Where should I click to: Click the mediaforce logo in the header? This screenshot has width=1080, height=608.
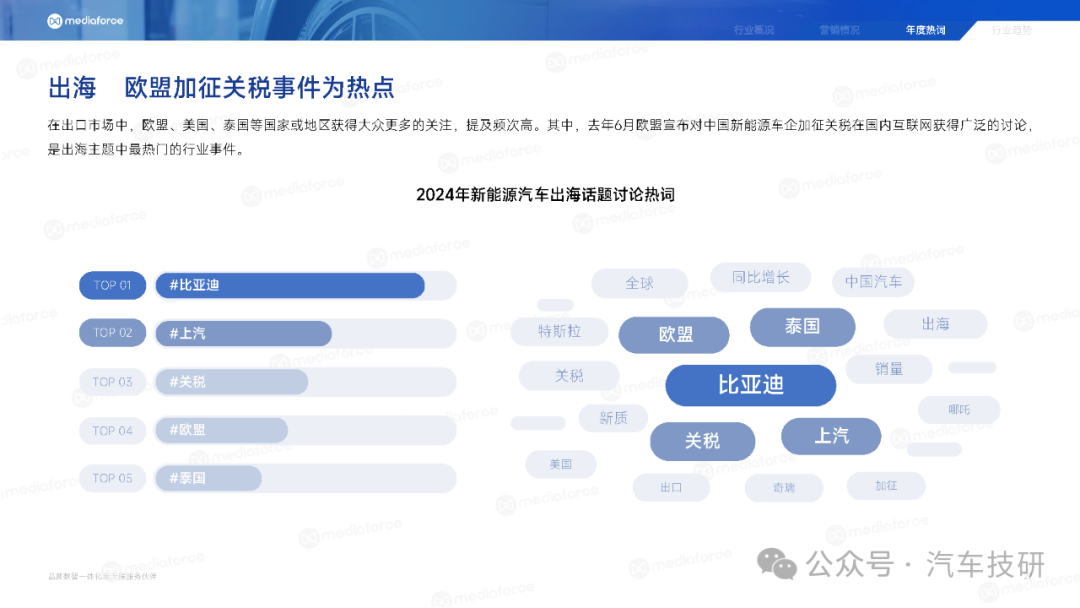tap(85, 21)
